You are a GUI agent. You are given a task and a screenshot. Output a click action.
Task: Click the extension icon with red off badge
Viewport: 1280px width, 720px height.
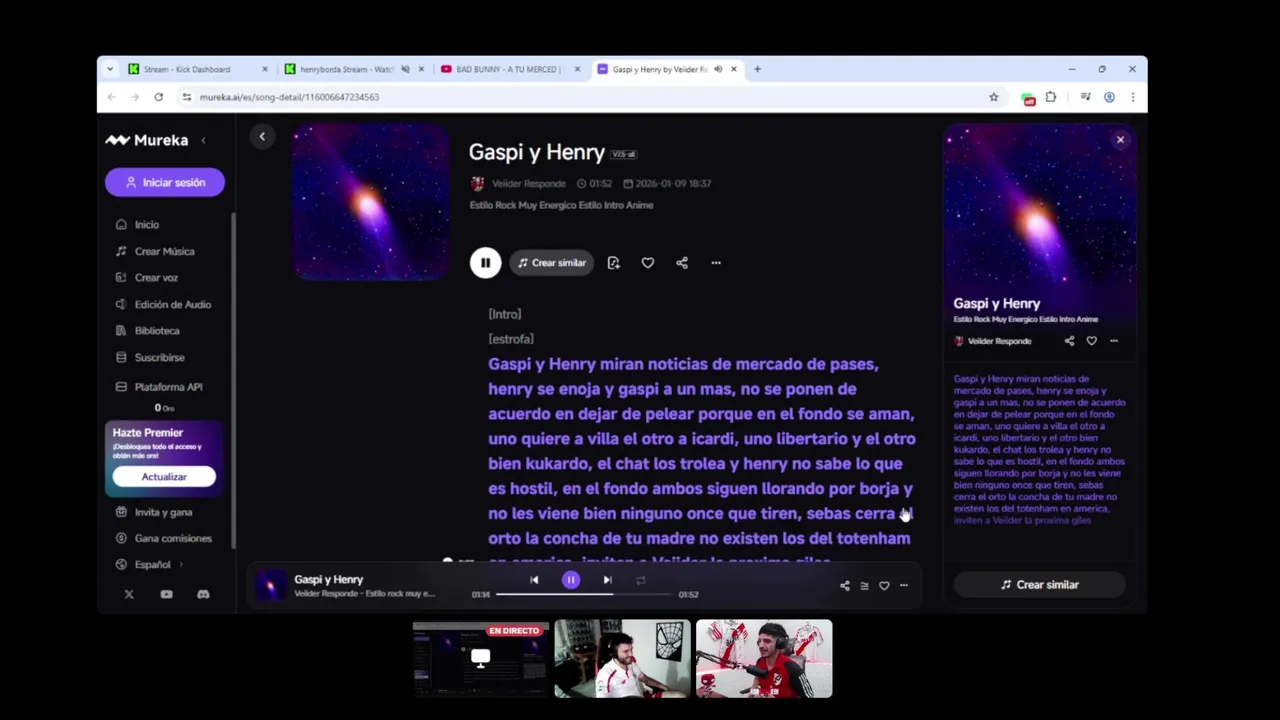tap(1028, 98)
